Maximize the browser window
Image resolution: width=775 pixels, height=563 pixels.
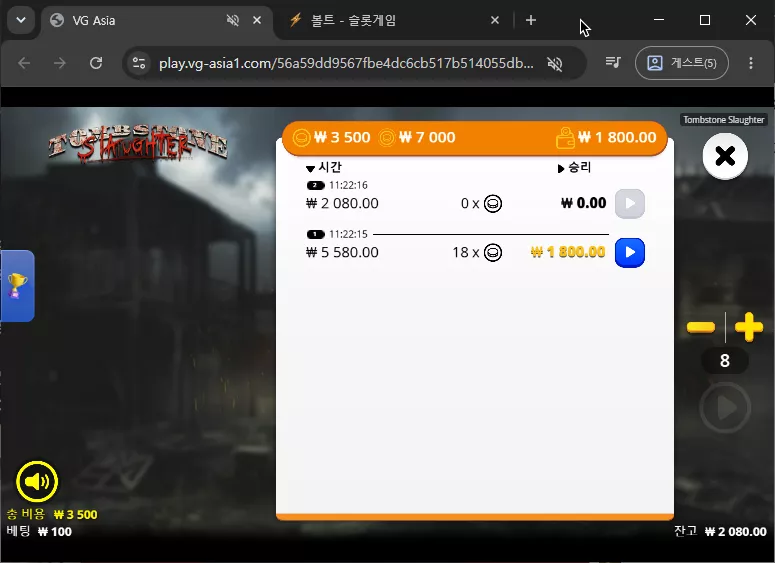705,20
